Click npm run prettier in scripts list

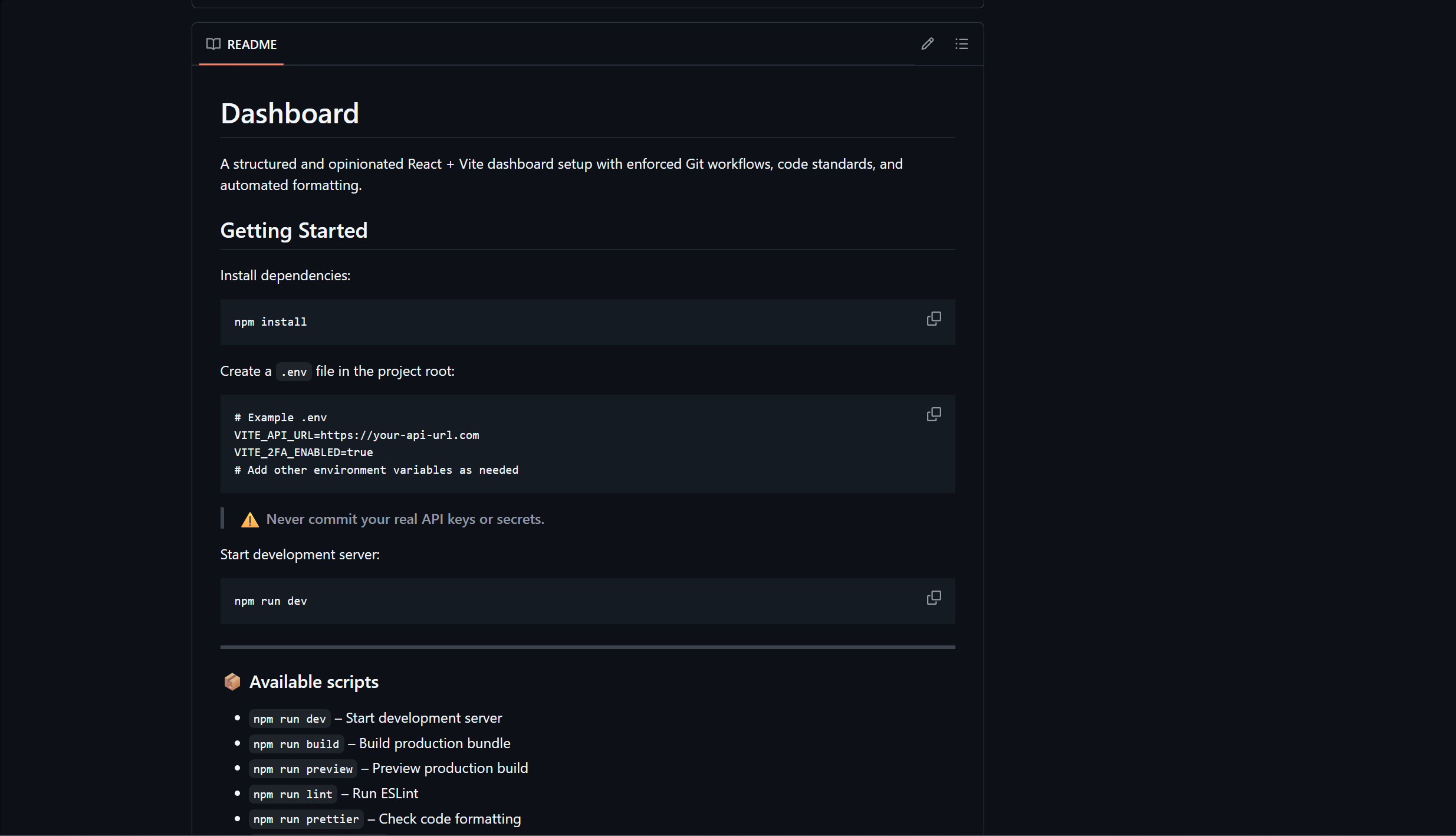coord(305,819)
